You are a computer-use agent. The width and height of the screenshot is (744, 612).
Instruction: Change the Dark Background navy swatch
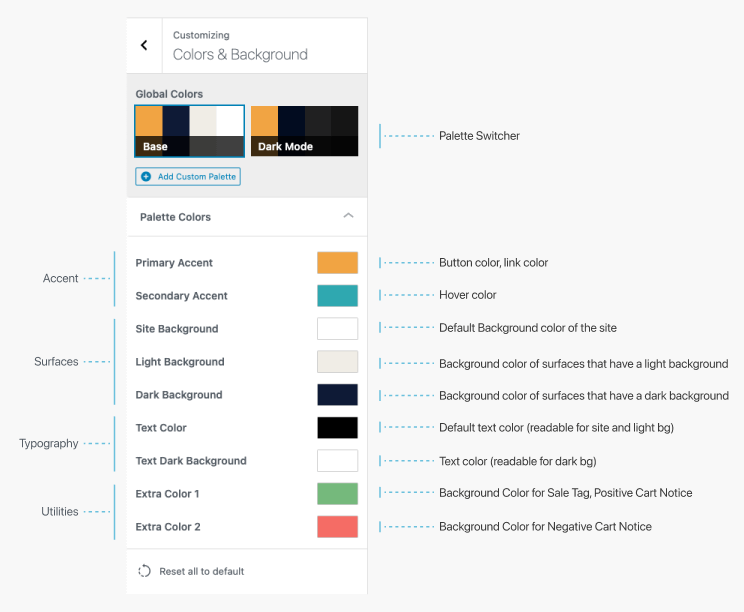pos(337,395)
